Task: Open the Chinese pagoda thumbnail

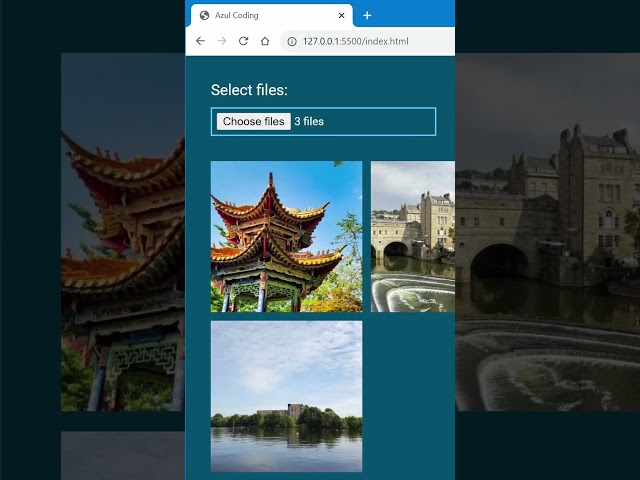Action: [x=286, y=236]
